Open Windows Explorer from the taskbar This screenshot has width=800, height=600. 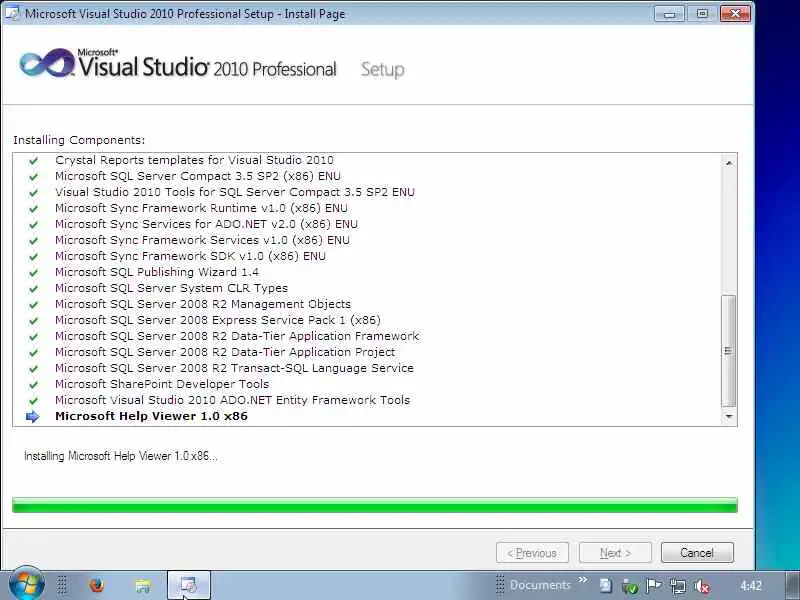coord(143,585)
